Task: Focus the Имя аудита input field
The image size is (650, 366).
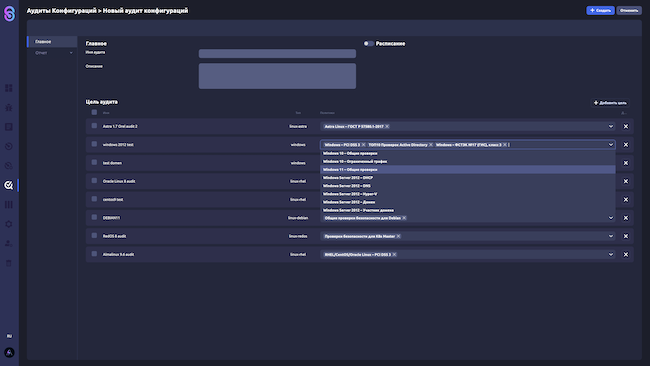Action: 277,53
